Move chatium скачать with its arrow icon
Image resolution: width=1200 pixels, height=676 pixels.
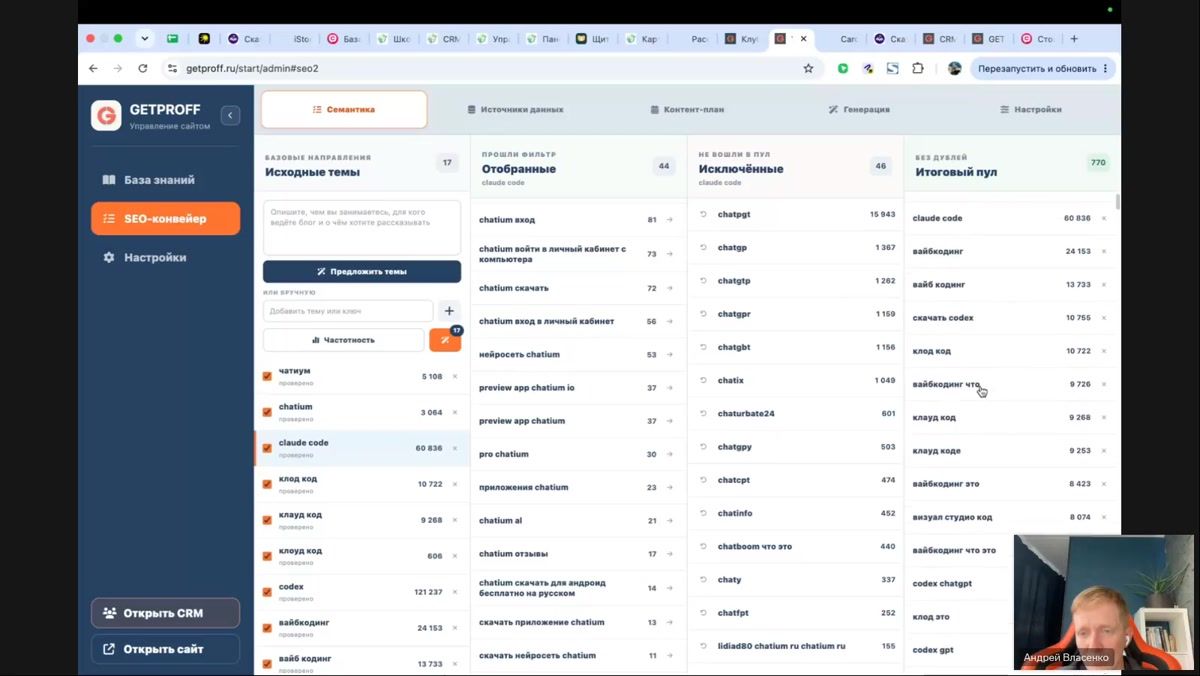point(670,288)
